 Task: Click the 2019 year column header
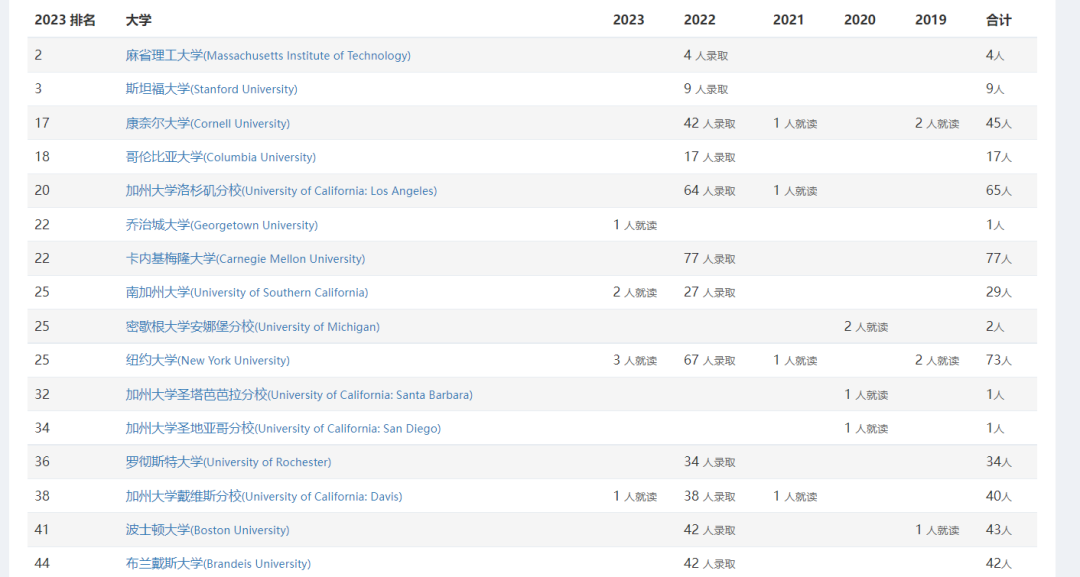(931, 20)
